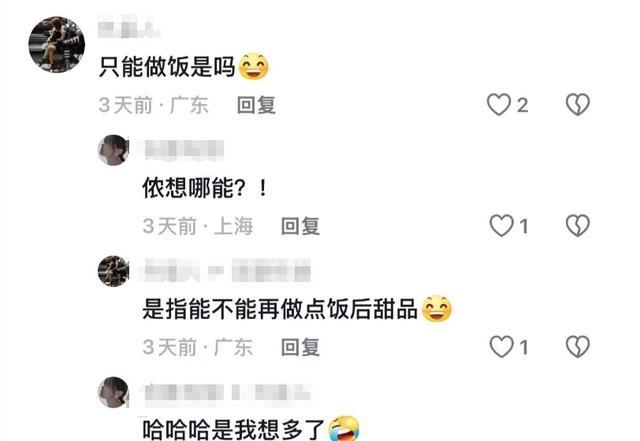Like the reply 侬想哪能?!
Viewport: 640px width, 441px height.
(x=501, y=226)
